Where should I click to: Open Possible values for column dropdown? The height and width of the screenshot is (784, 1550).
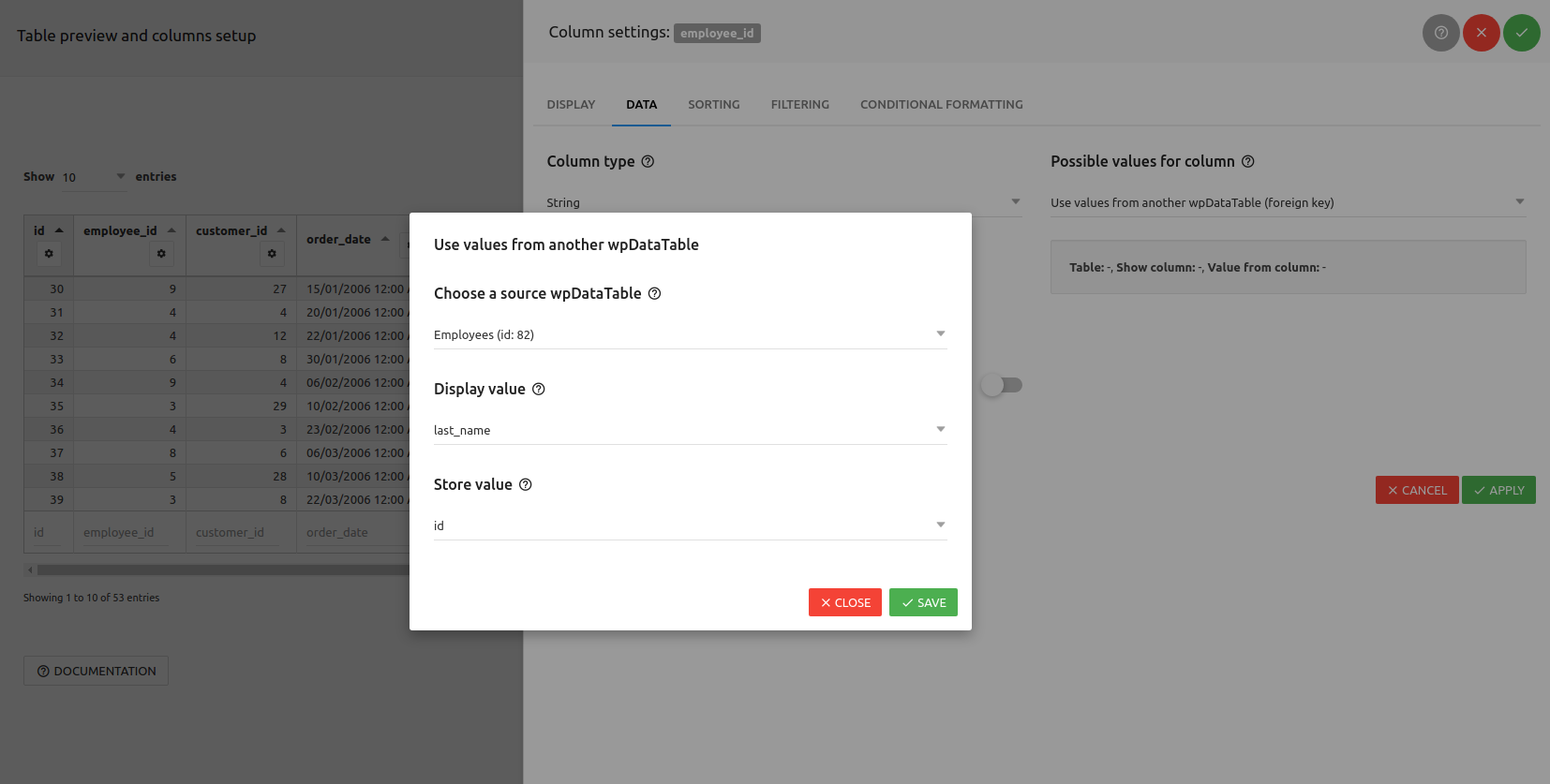pos(1289,202)
